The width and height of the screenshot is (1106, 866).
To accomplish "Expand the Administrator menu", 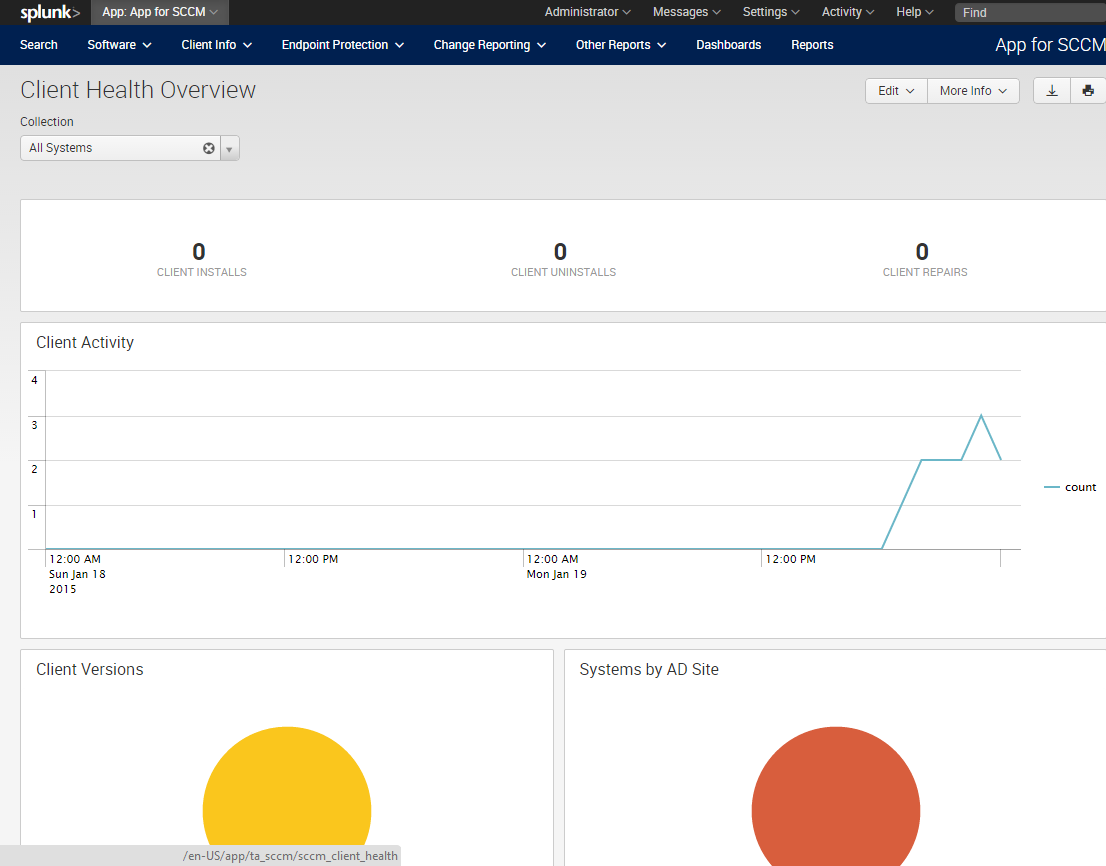I will click(588, 12).
